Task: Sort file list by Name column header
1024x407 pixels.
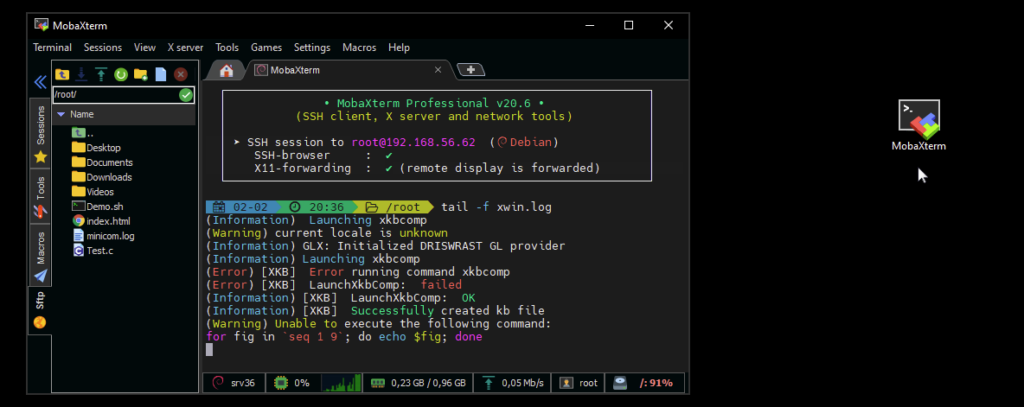Action: coord(124,114)
